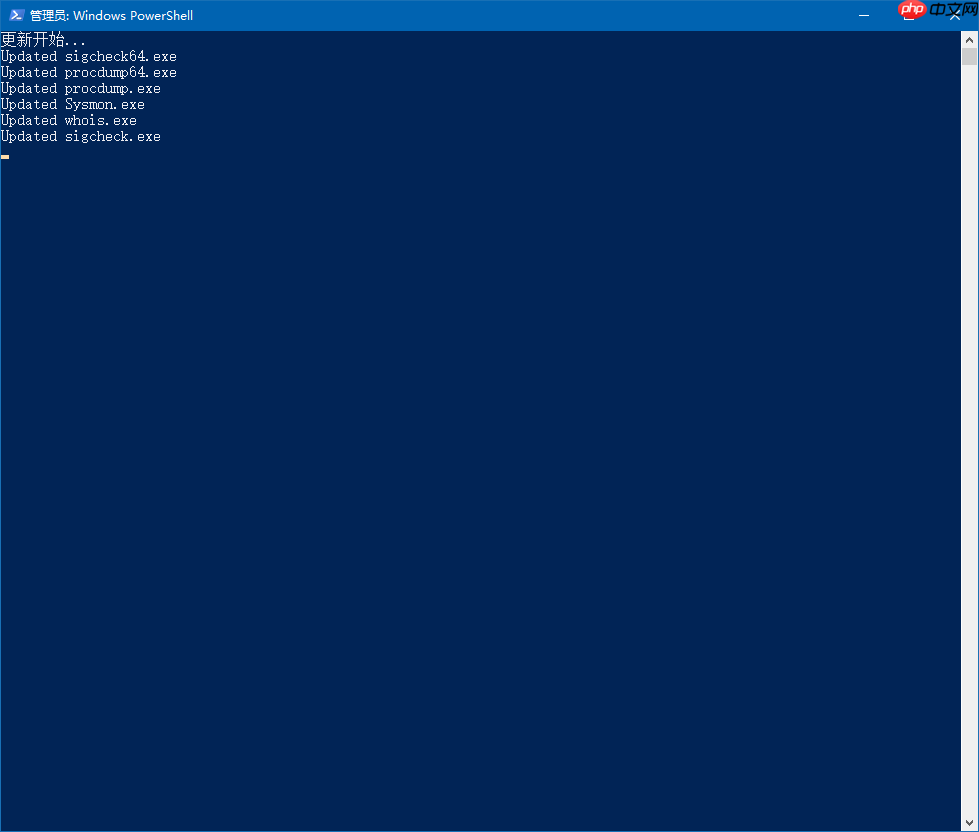Select the line 'Updated sigcheck.exe'
The image size is (979, 832).
click(81, 136)
